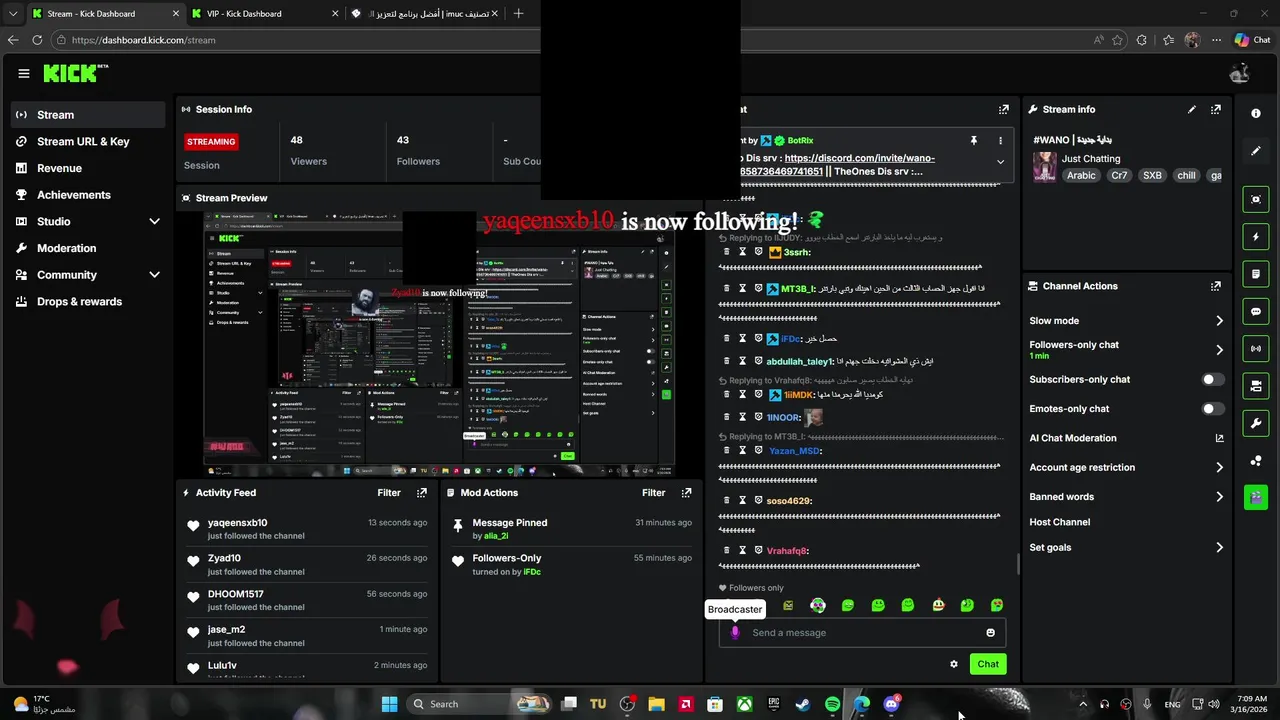
Task: Click in the Send a message field
Action: [862, 632]
